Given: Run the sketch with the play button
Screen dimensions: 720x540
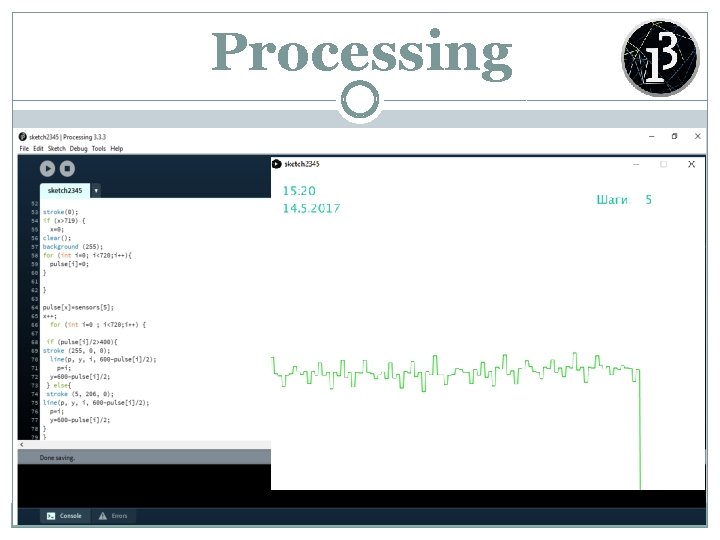Looking at the screenshot, I should coord(47,169).
